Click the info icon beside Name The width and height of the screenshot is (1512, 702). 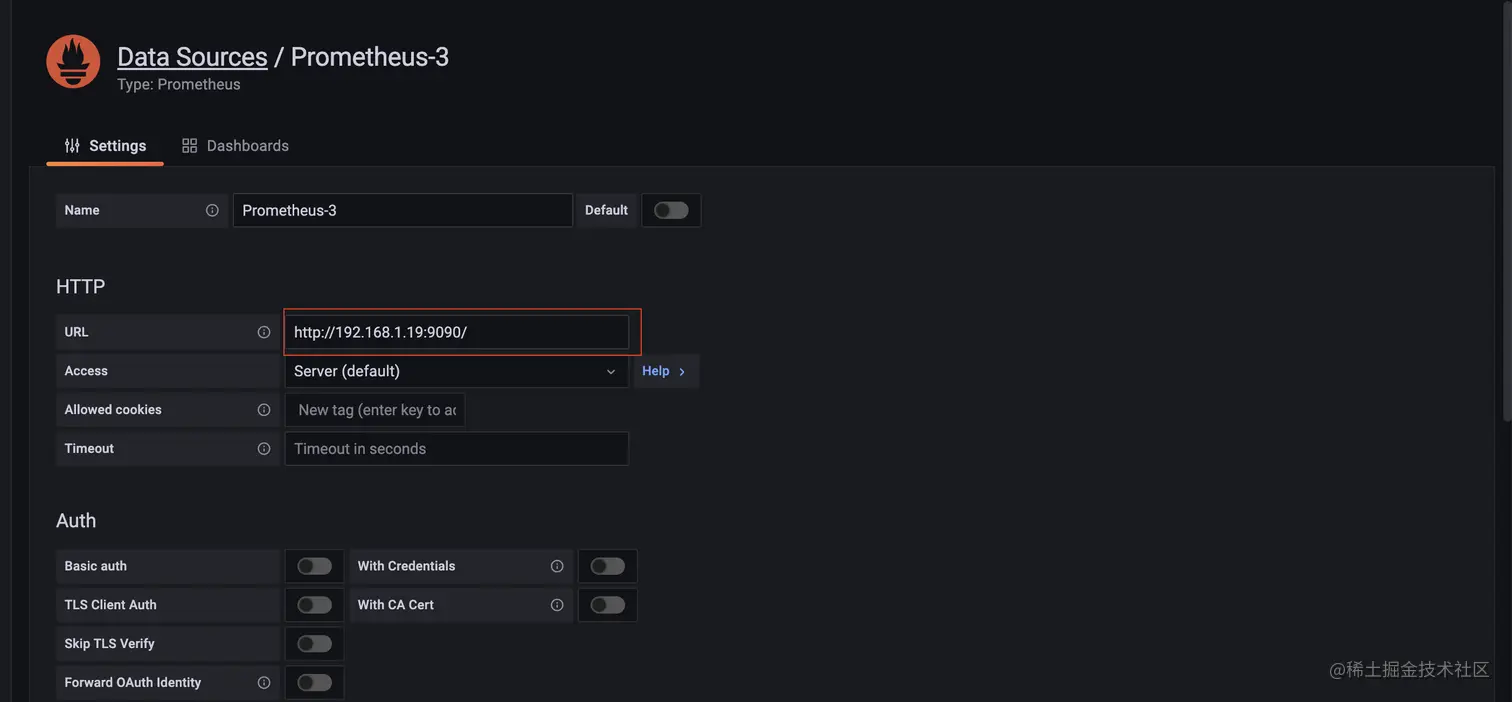point(212,210)
